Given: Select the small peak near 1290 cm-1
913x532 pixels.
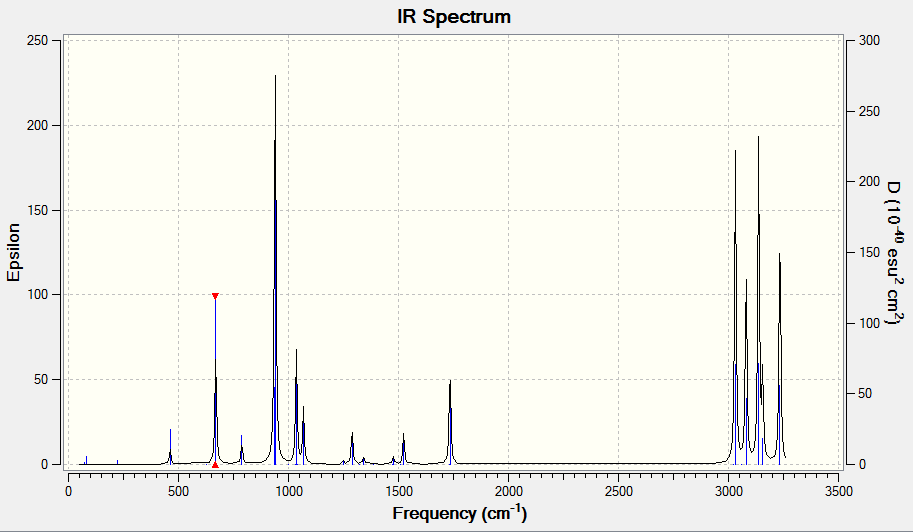Looking at the screenshot, I should 352,449.
